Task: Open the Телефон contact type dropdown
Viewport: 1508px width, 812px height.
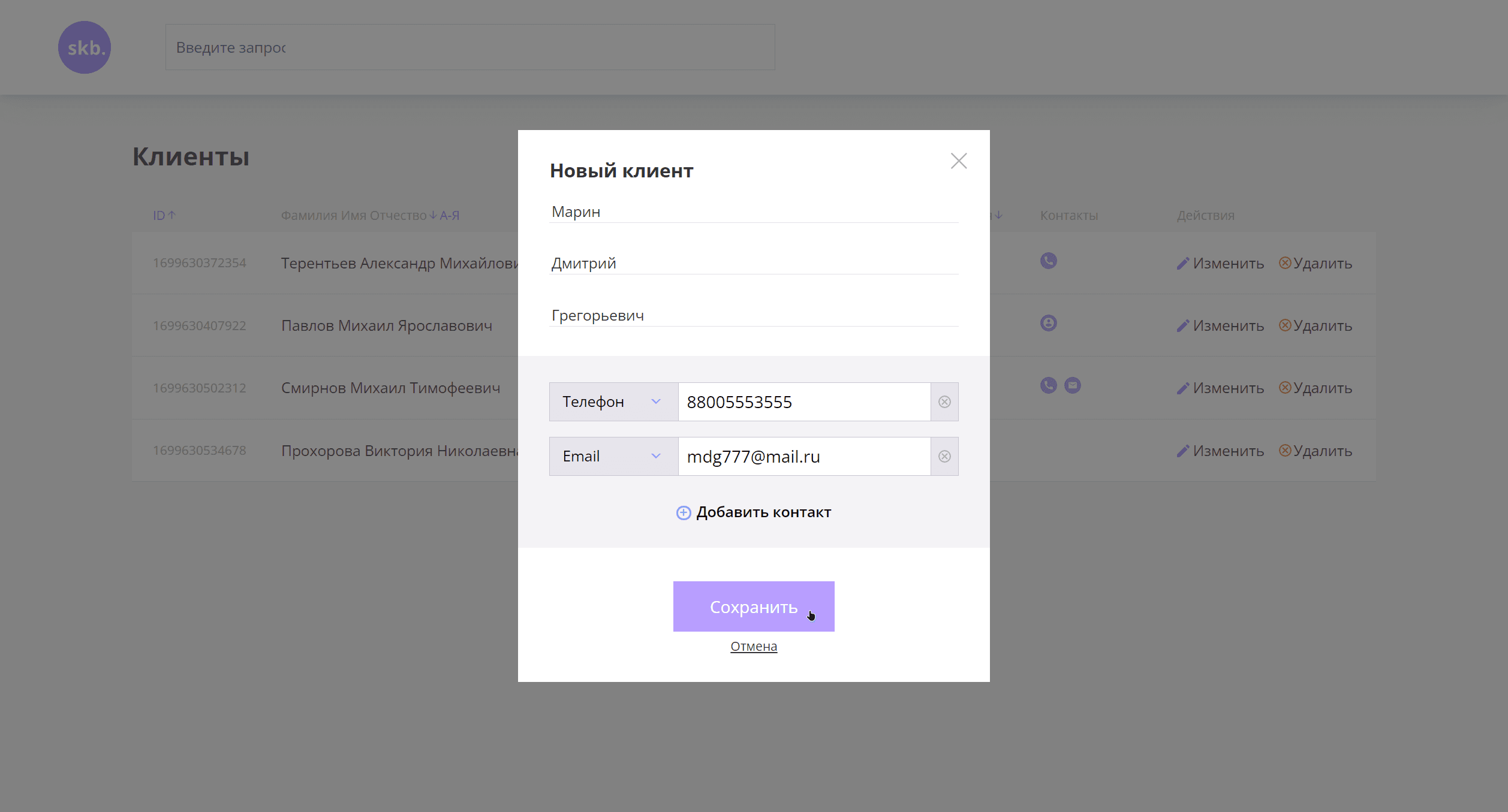Action: [x=613, y=402]
